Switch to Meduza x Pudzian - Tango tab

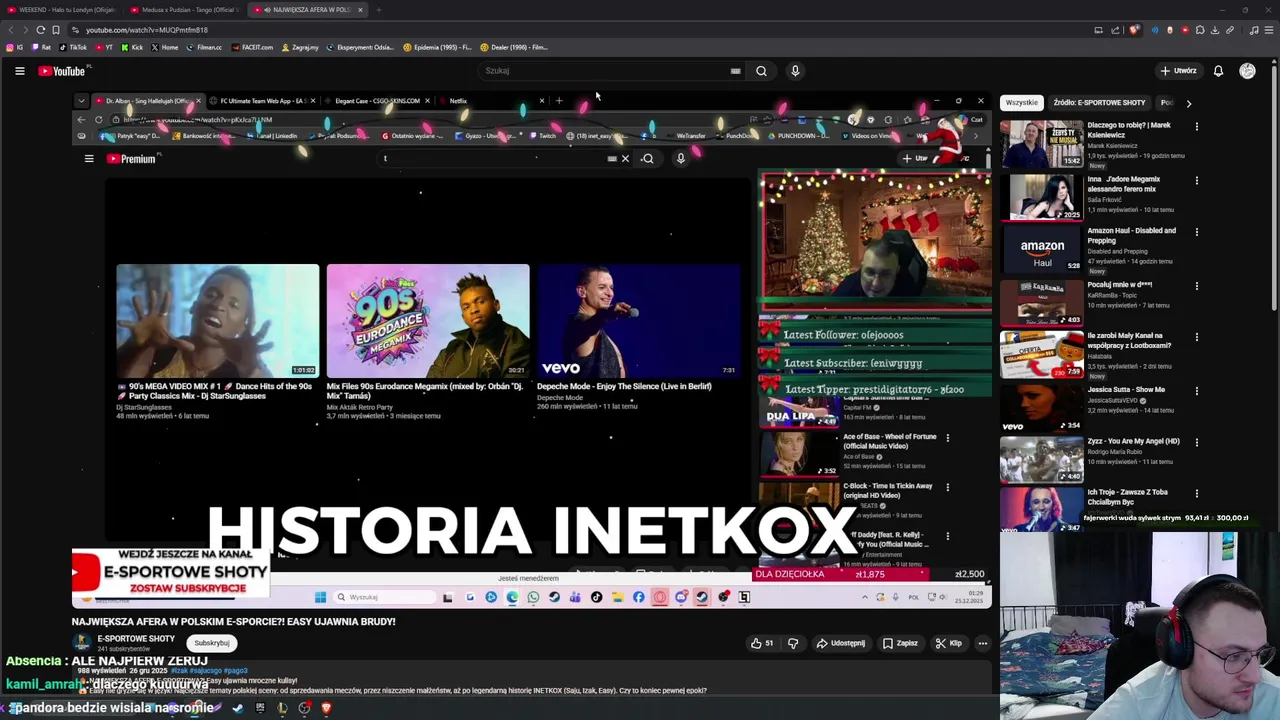(185, 10)
